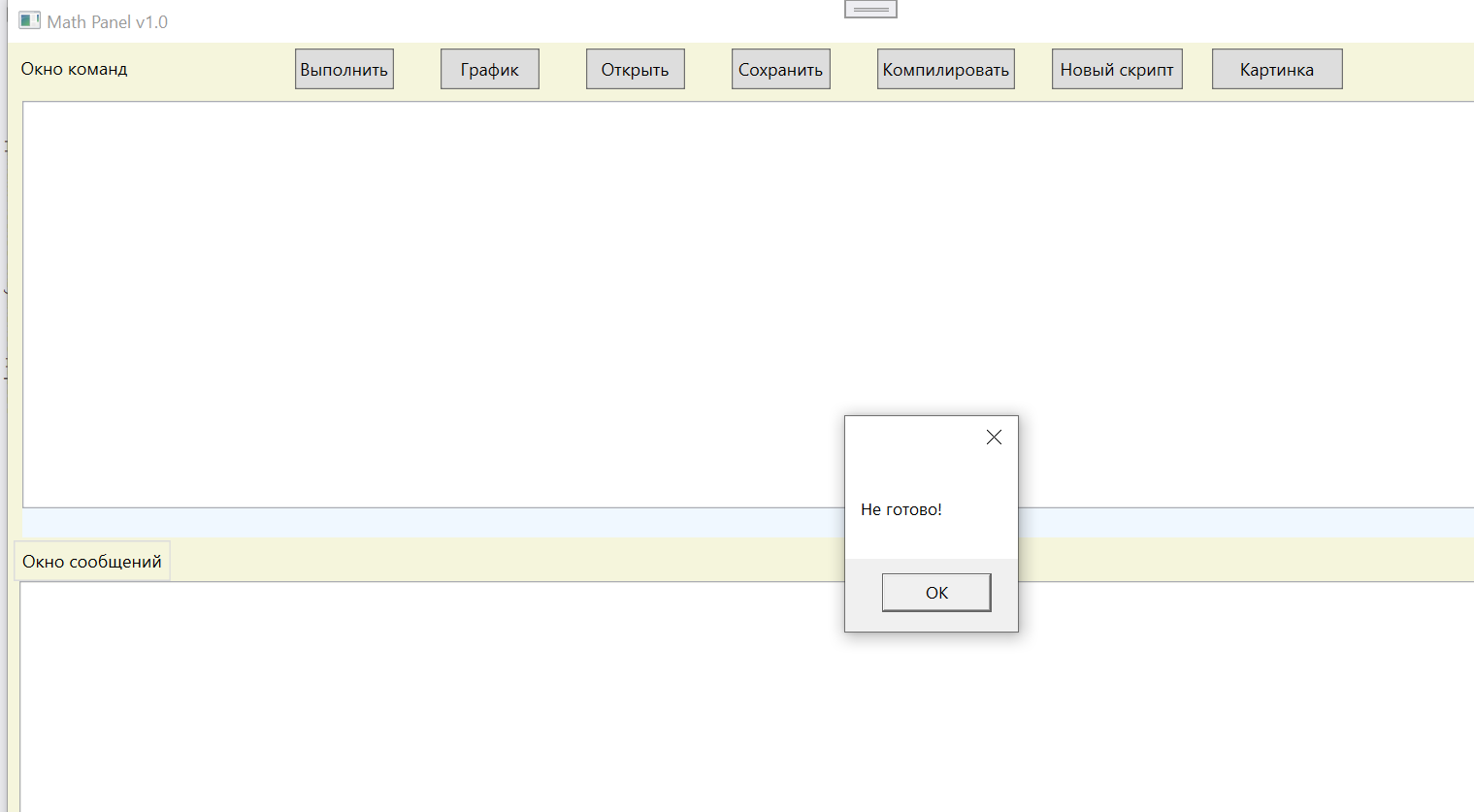Click the Math Panel app icon in title bar
The height and width of the screenshot is (812, 1474).
click(x=29, y=20)
